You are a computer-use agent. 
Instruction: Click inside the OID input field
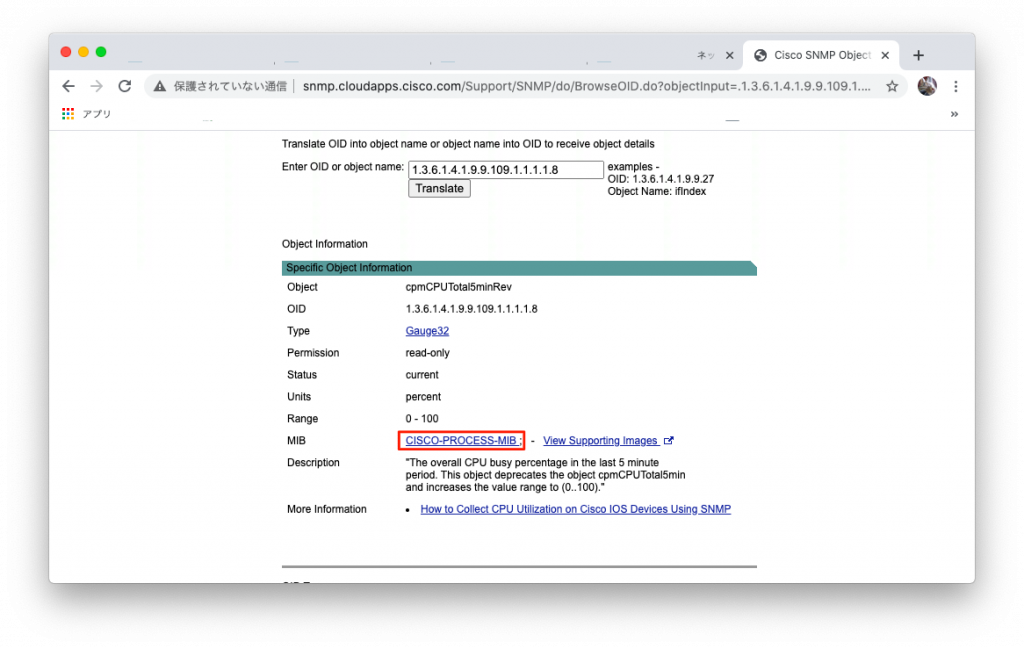click(505, 168)
